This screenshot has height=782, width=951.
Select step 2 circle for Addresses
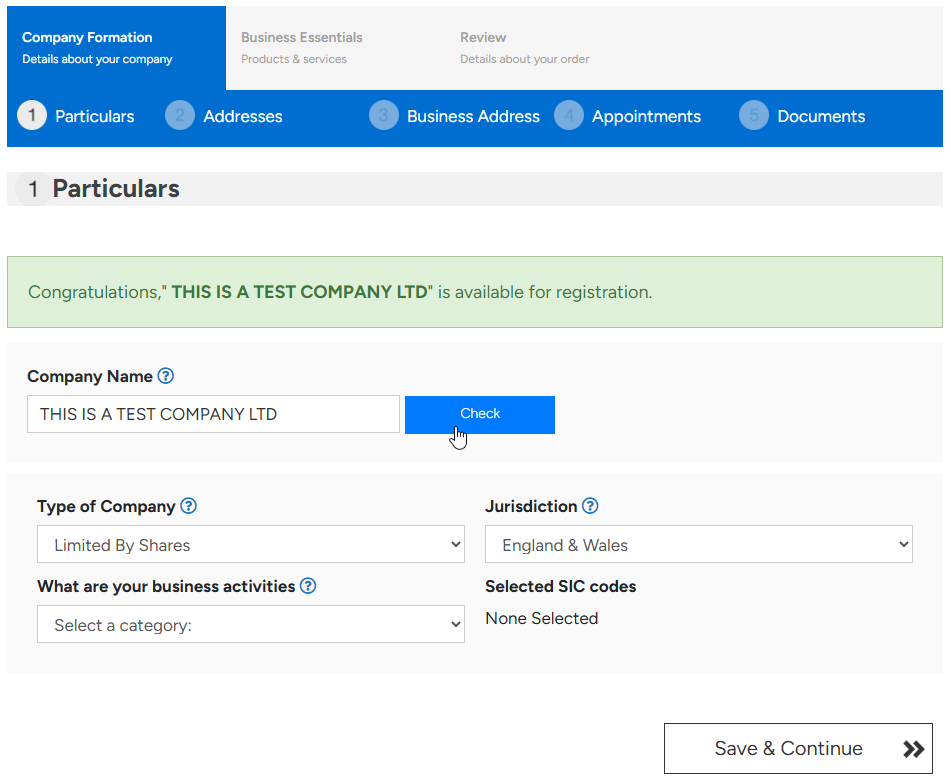[x=180, y=115]
